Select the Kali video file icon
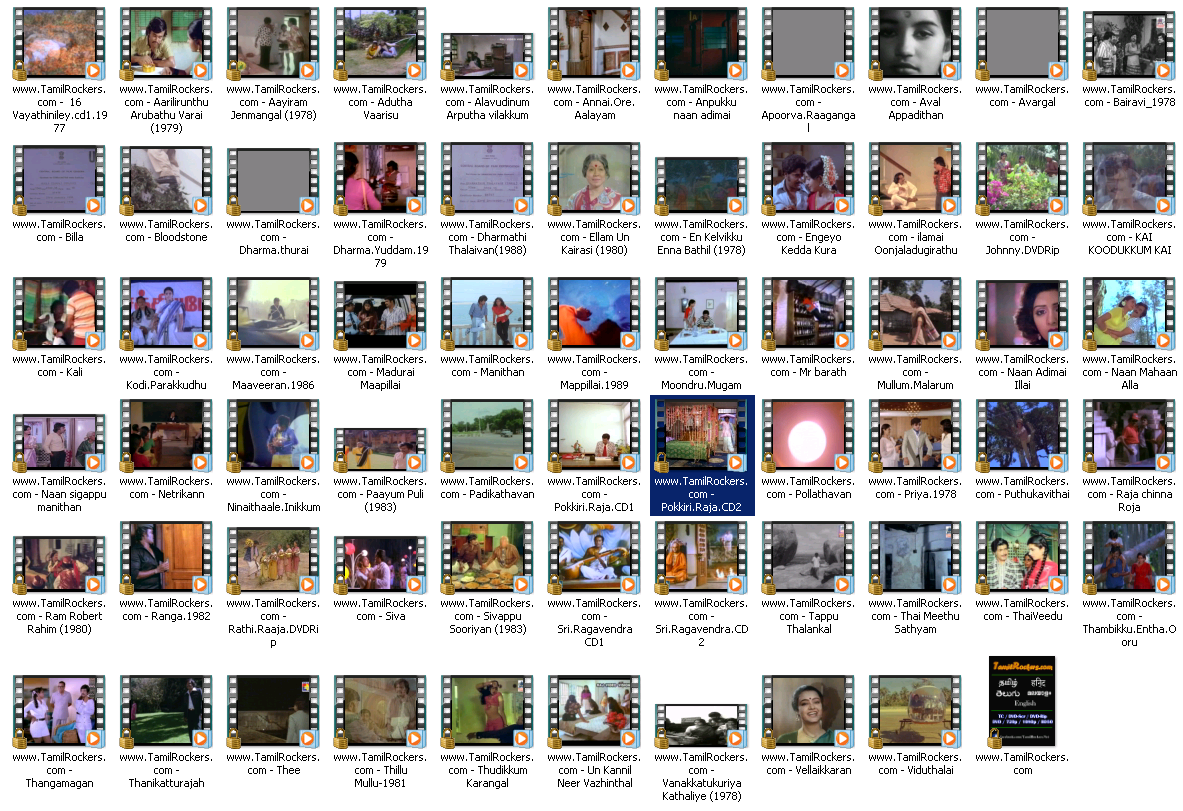The height and width of the screenshot is (811, 1183). click(x=59, y=314)
